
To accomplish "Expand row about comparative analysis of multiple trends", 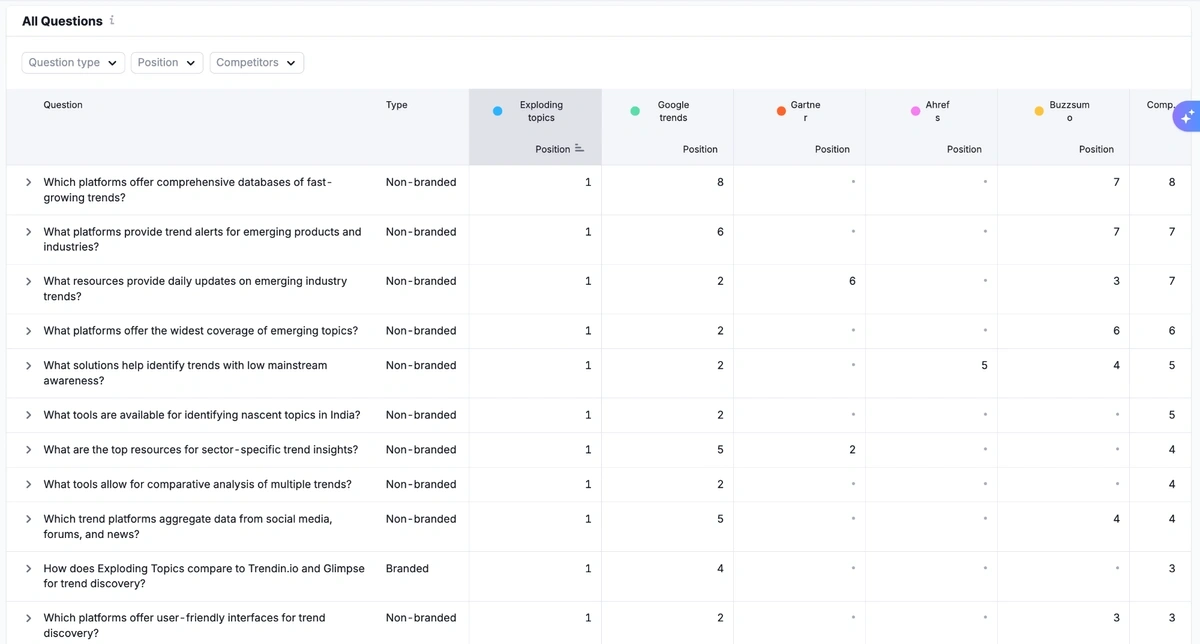I will tap(28, 484).
